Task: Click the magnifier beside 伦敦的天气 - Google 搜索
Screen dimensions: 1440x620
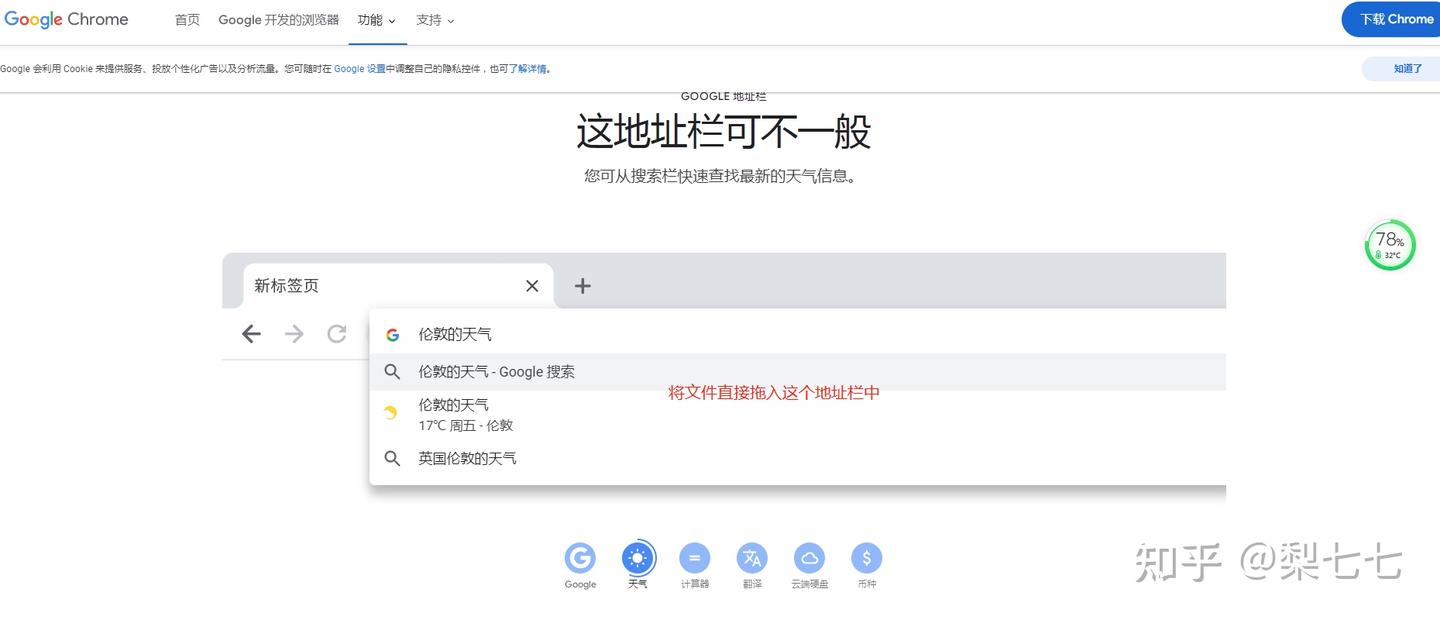Action: point(393,372)
